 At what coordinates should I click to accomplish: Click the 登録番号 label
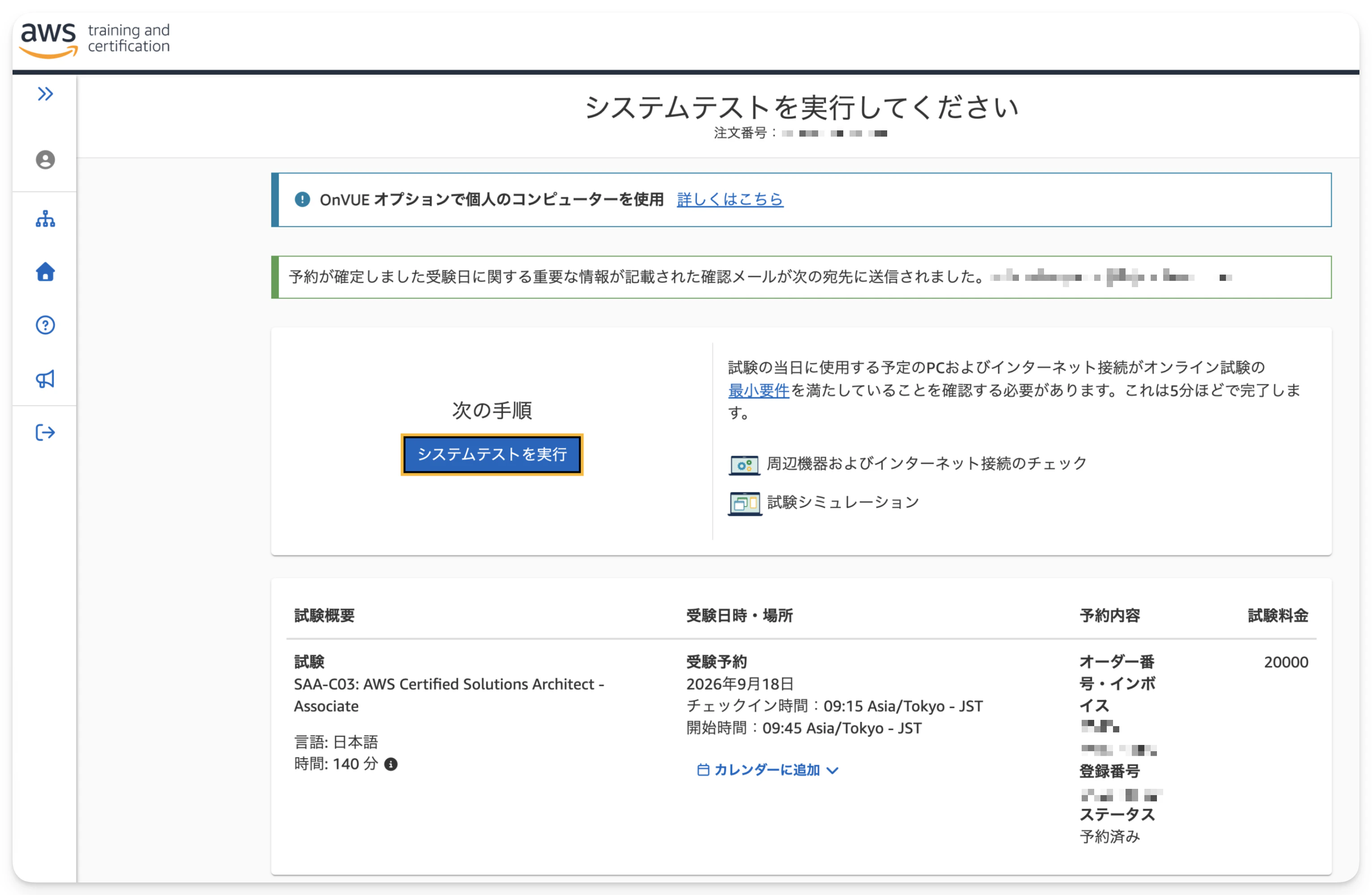(1110, 771)
